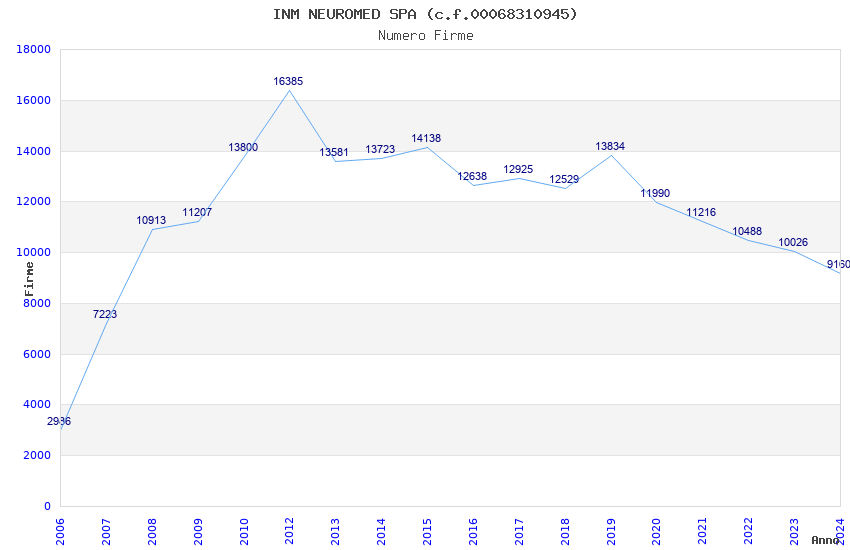Click the y-axis tick 8000

(x=37, y=303)
